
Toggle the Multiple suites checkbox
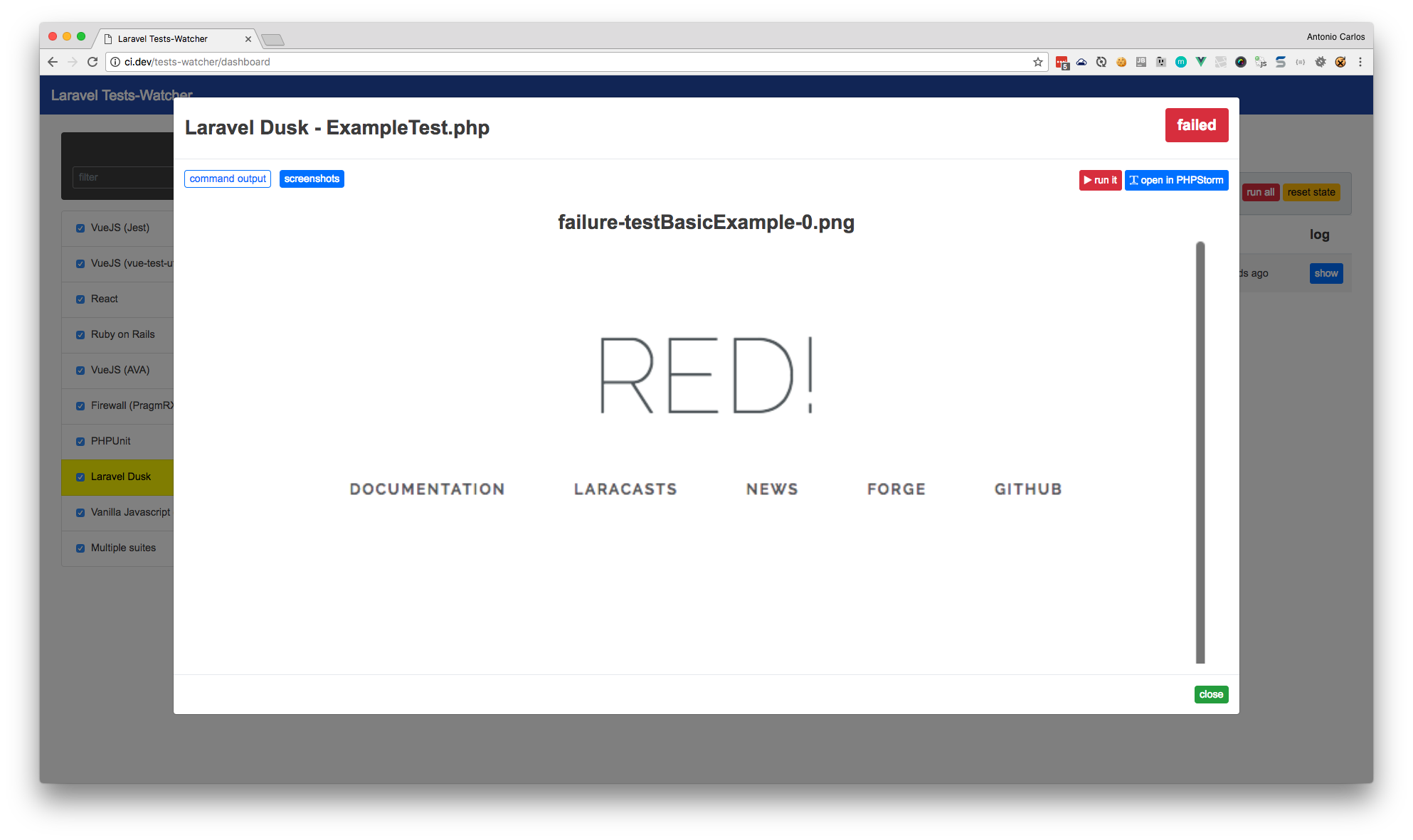tap(80, 548)
